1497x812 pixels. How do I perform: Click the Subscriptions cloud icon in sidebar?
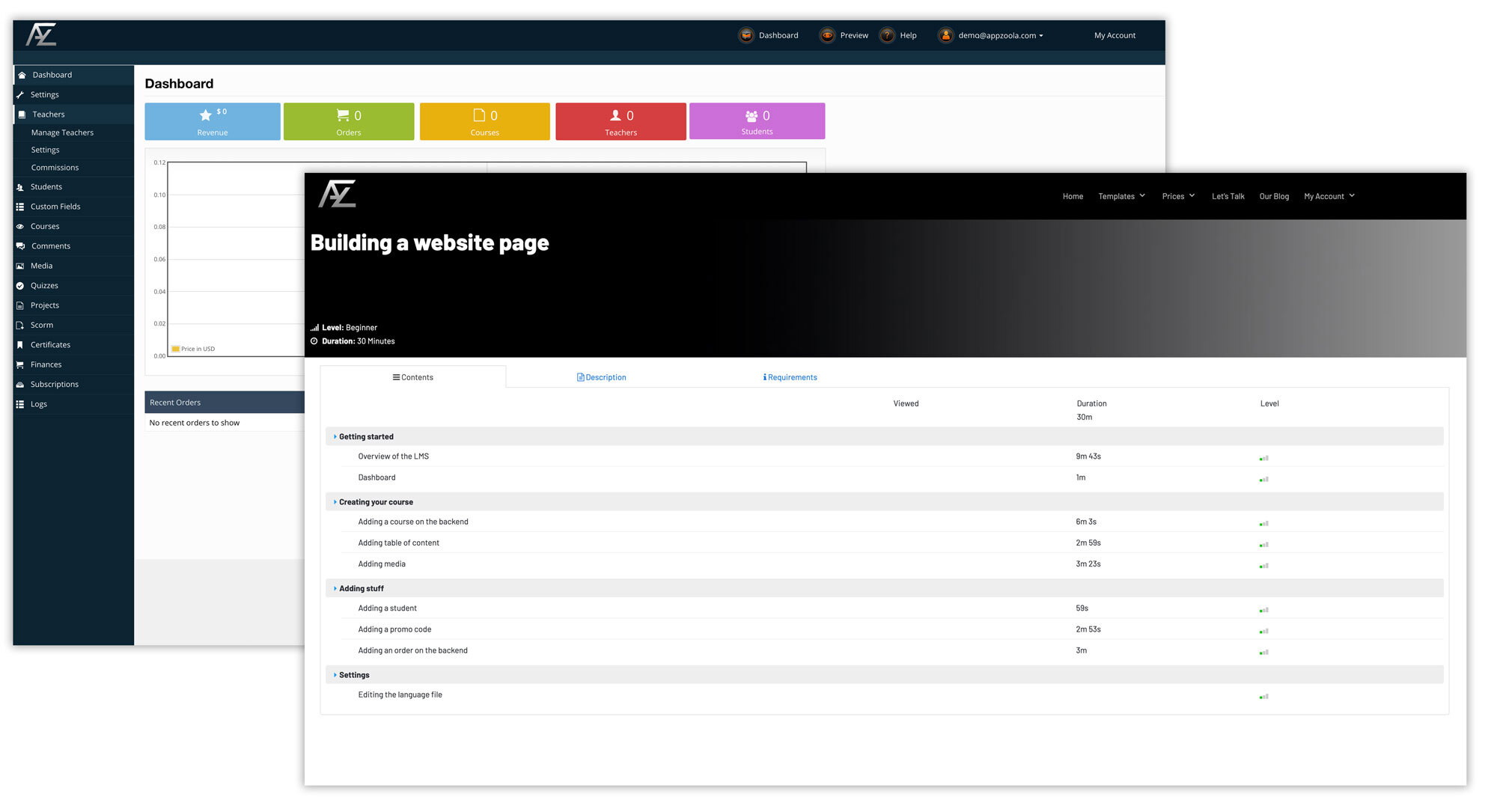coord(20,385)
